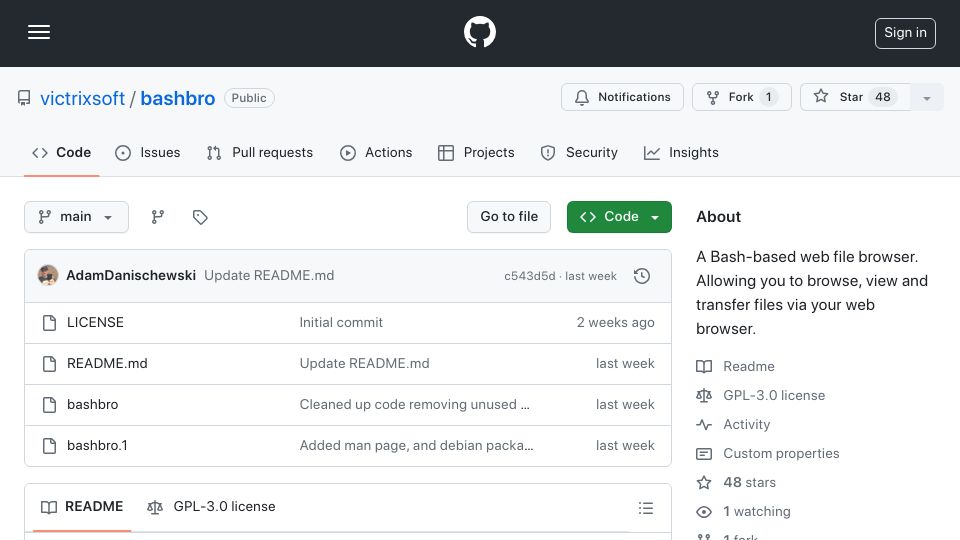The height and width of the screenshot is (540, 960).
Task: Click the LICENSE file icon
Action: [50, 323]
